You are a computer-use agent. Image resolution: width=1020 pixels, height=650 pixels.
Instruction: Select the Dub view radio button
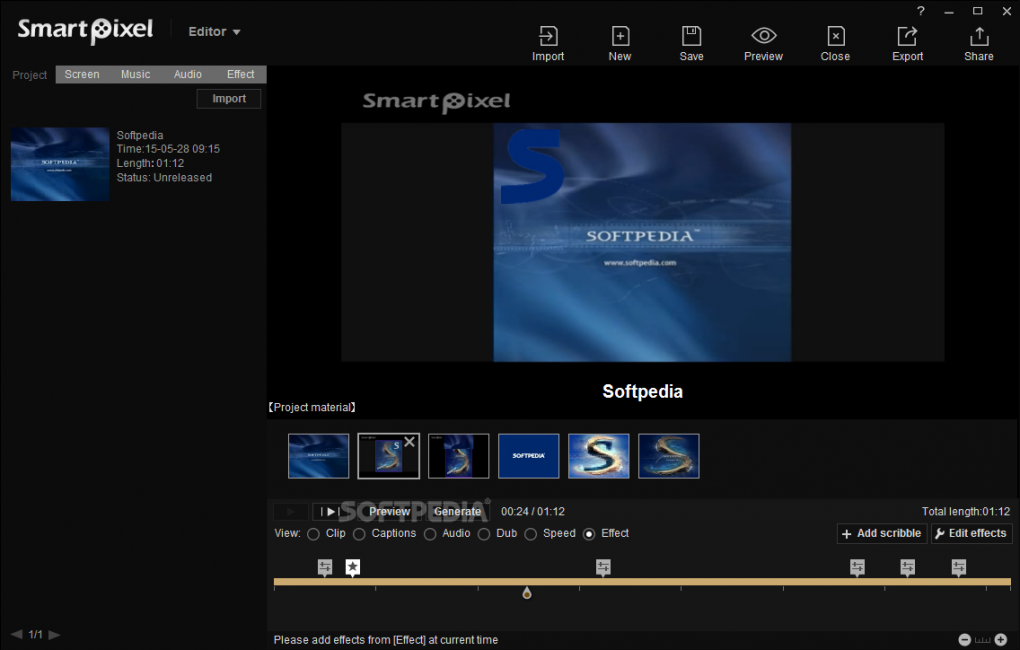(x=484, y=534)
